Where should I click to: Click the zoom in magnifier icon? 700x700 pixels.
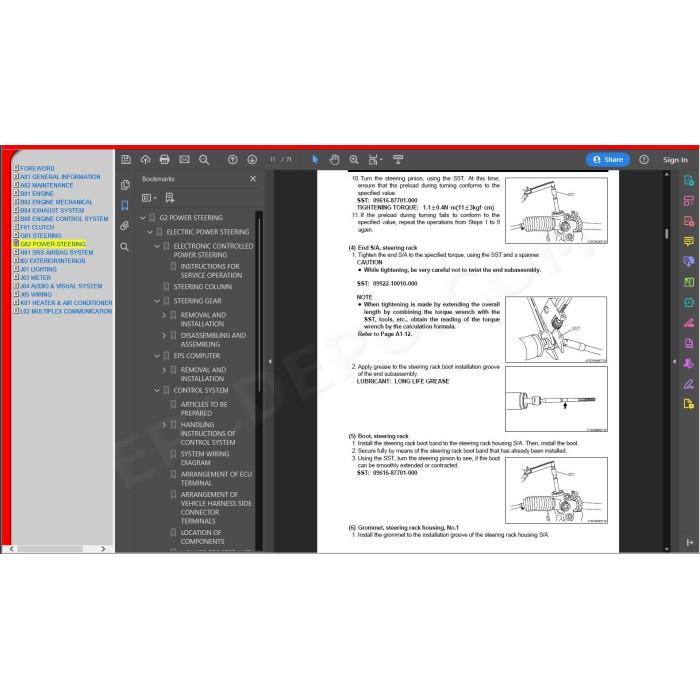354,159
